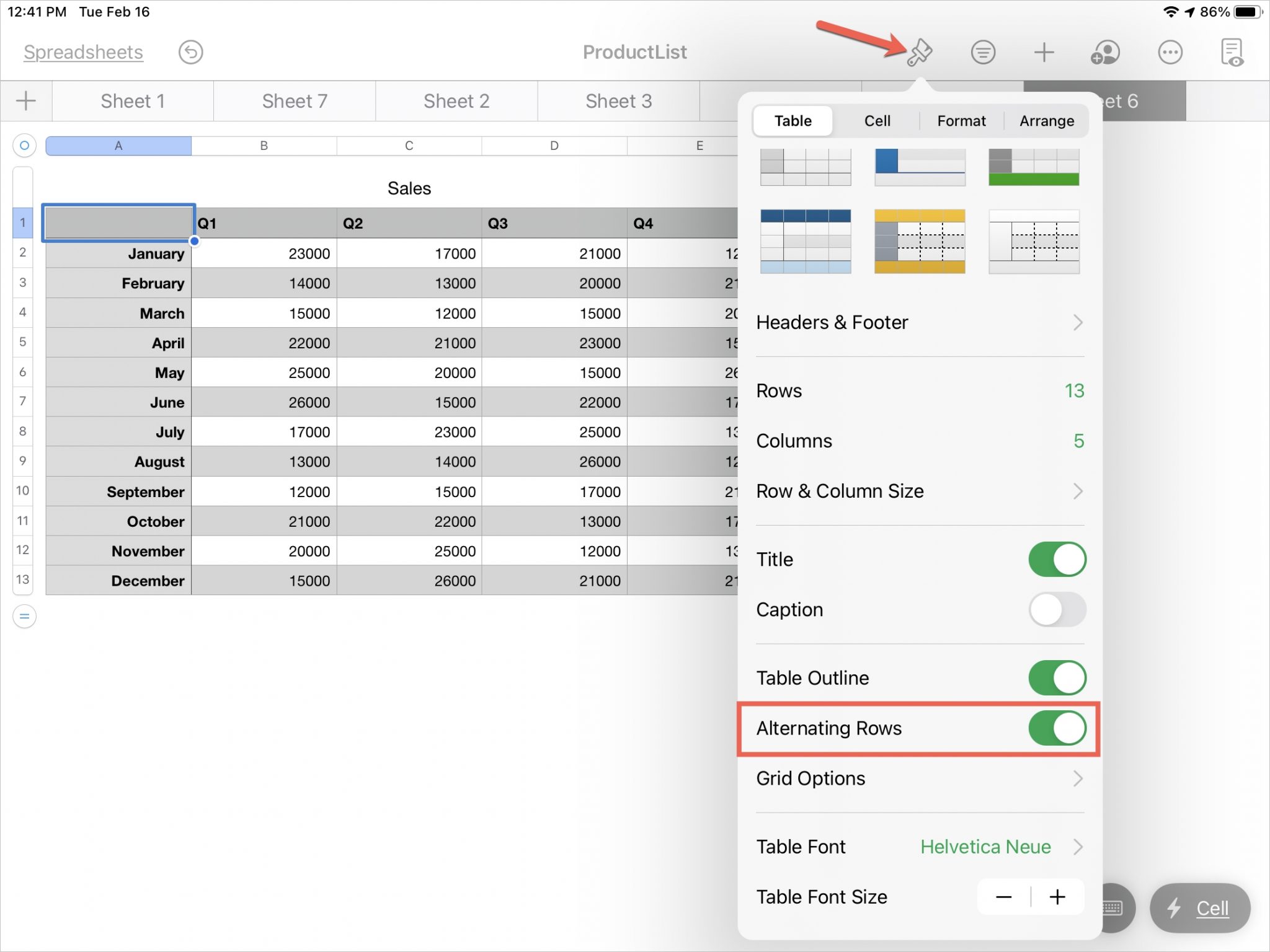This screenshot has width=1270, height=952.
Task: Open the view options icon
Action: pyautogui.click(x=983, y=52)
